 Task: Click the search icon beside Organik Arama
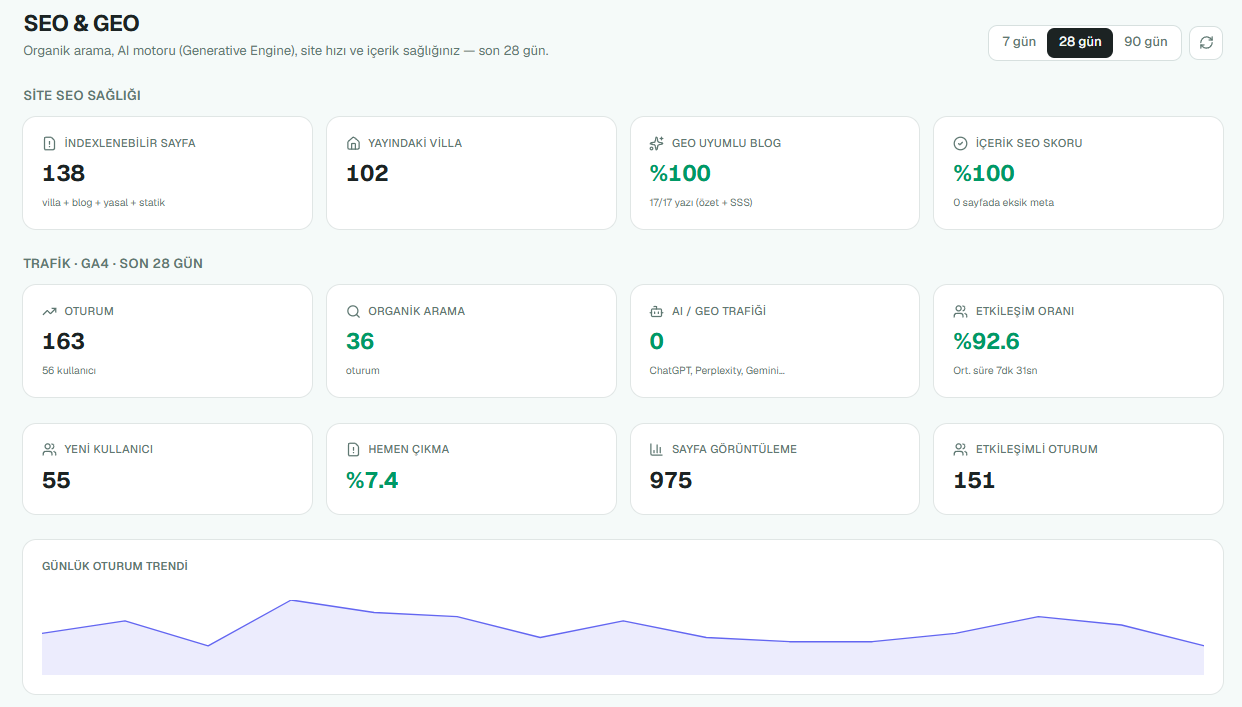353,311
